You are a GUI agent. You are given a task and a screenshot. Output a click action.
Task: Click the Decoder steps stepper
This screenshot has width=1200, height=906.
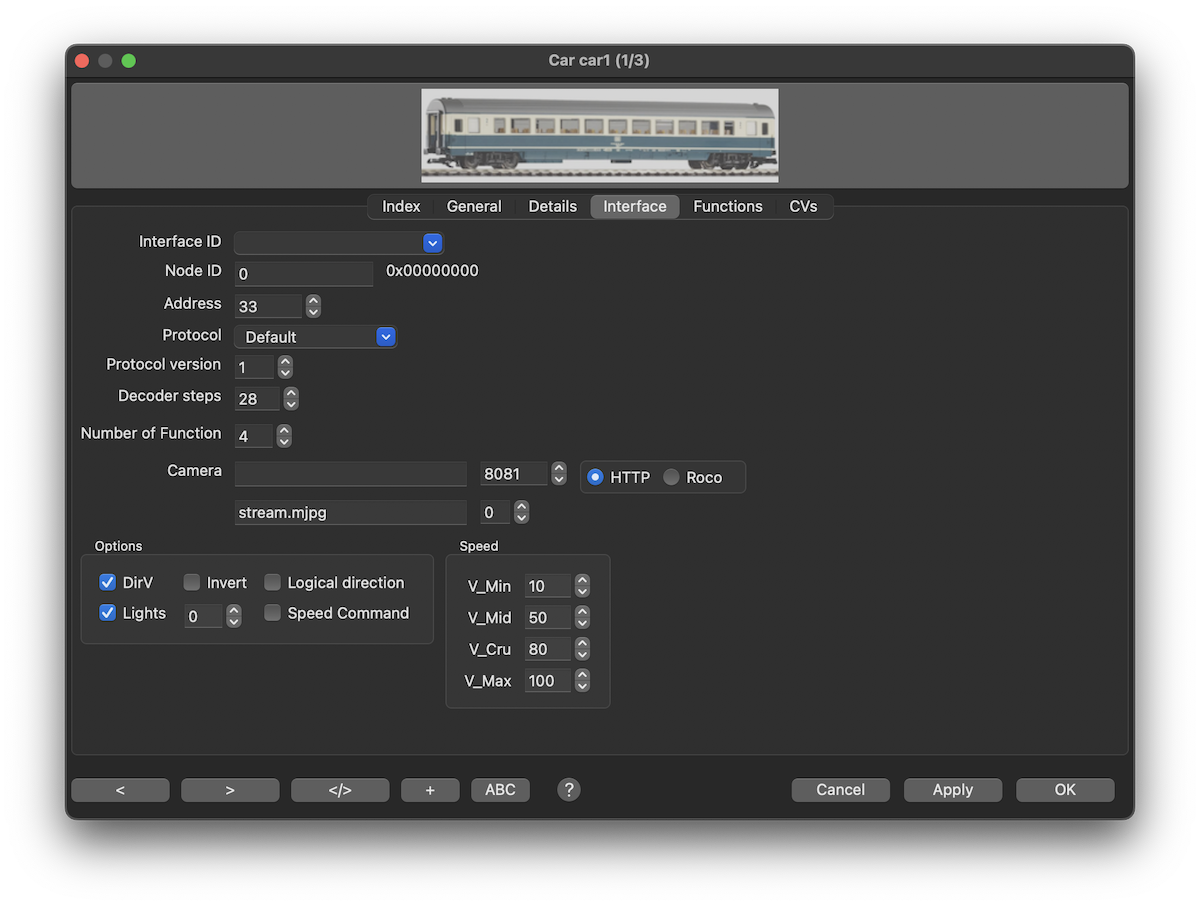291,398
